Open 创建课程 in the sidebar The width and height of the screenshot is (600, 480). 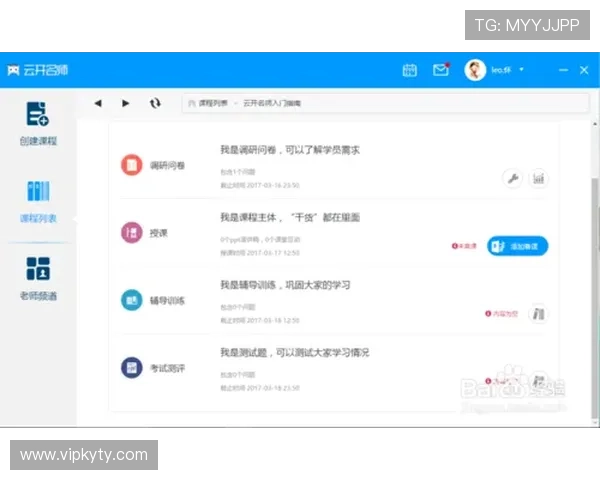tap(38, 124)
